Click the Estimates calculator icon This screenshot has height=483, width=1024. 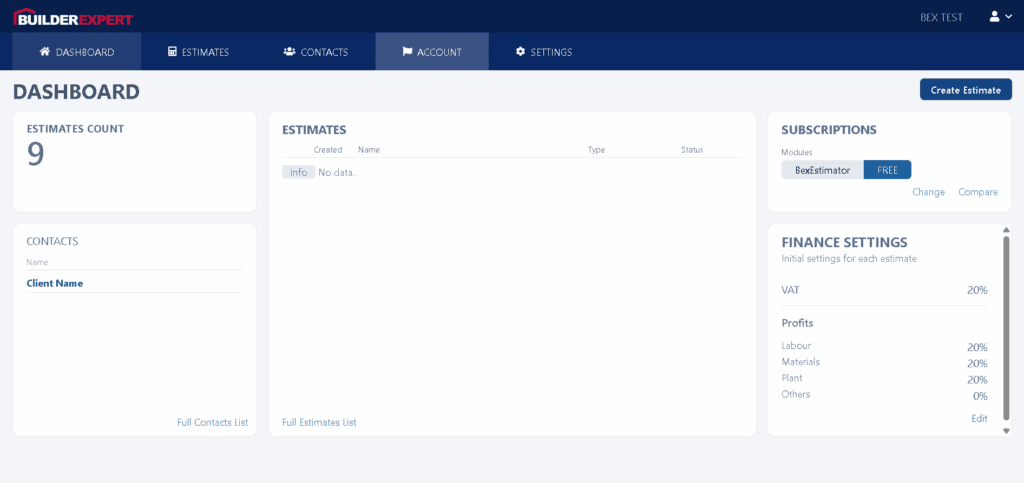click(x=172, y=52)
